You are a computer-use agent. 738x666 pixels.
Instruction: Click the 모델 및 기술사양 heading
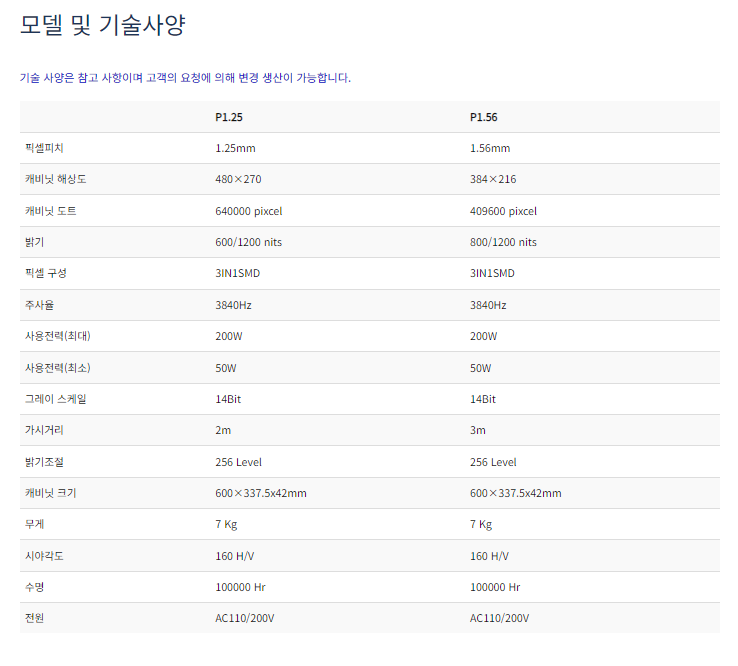click(103, 25)
